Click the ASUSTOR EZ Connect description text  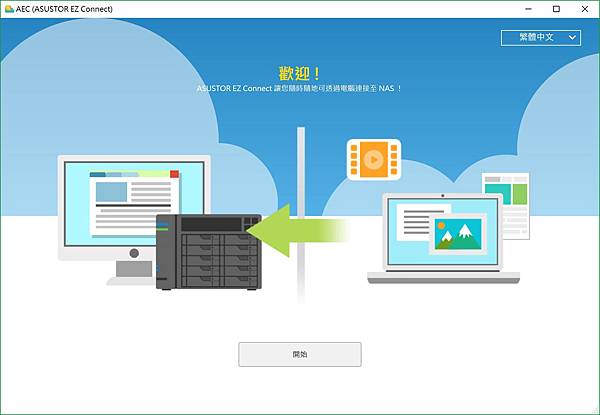click(299, 88)
